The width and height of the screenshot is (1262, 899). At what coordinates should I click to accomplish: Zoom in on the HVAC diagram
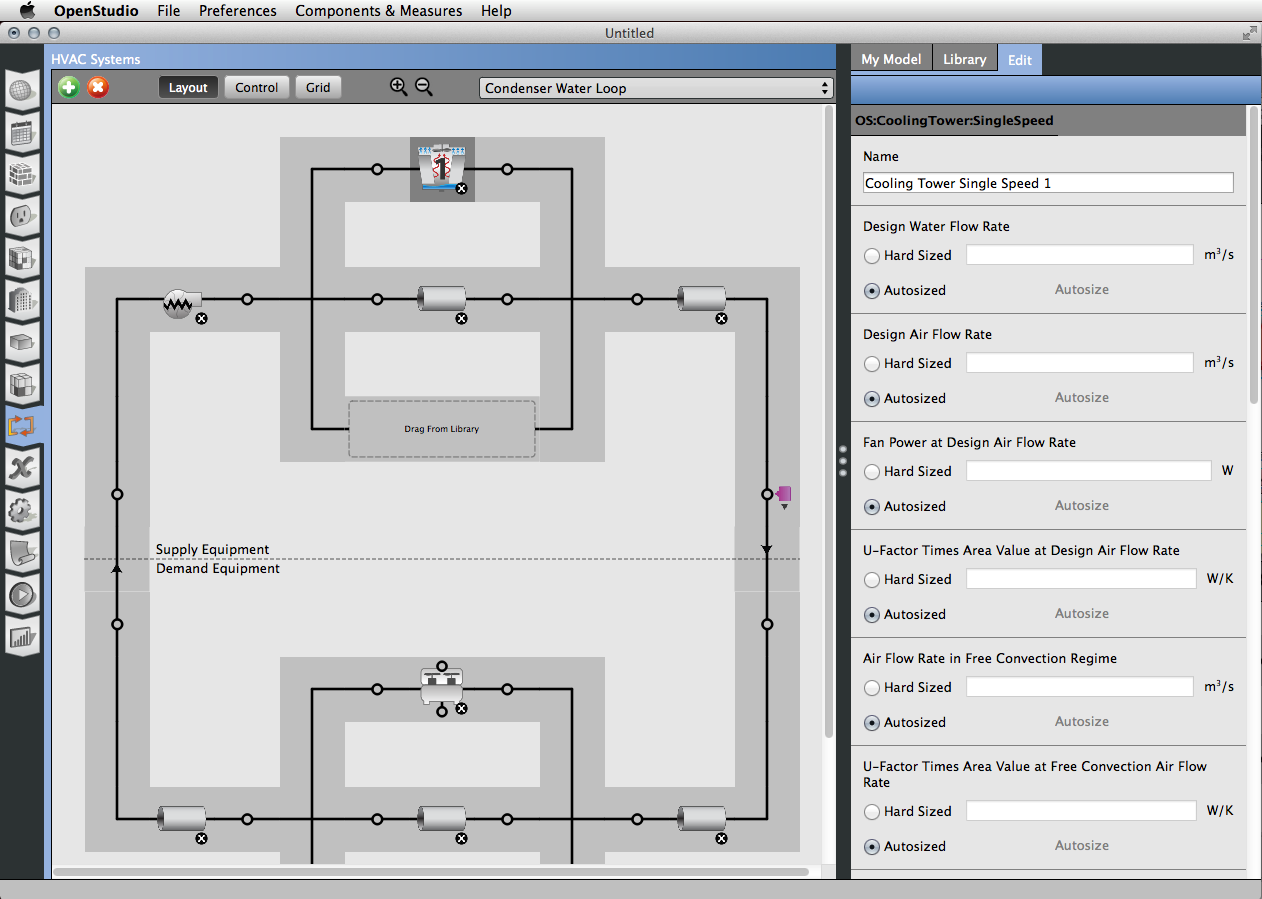(x=398, y=87)
